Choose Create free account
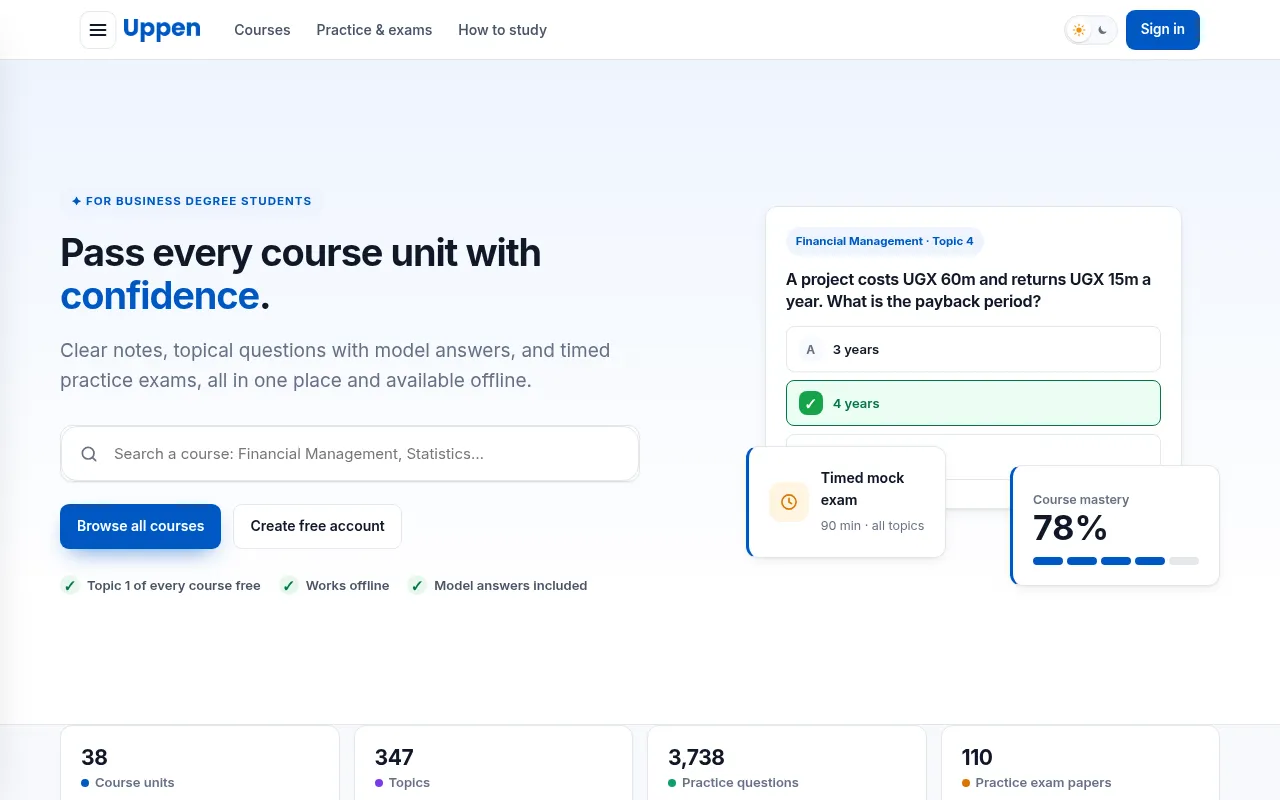 coord(317,526)
